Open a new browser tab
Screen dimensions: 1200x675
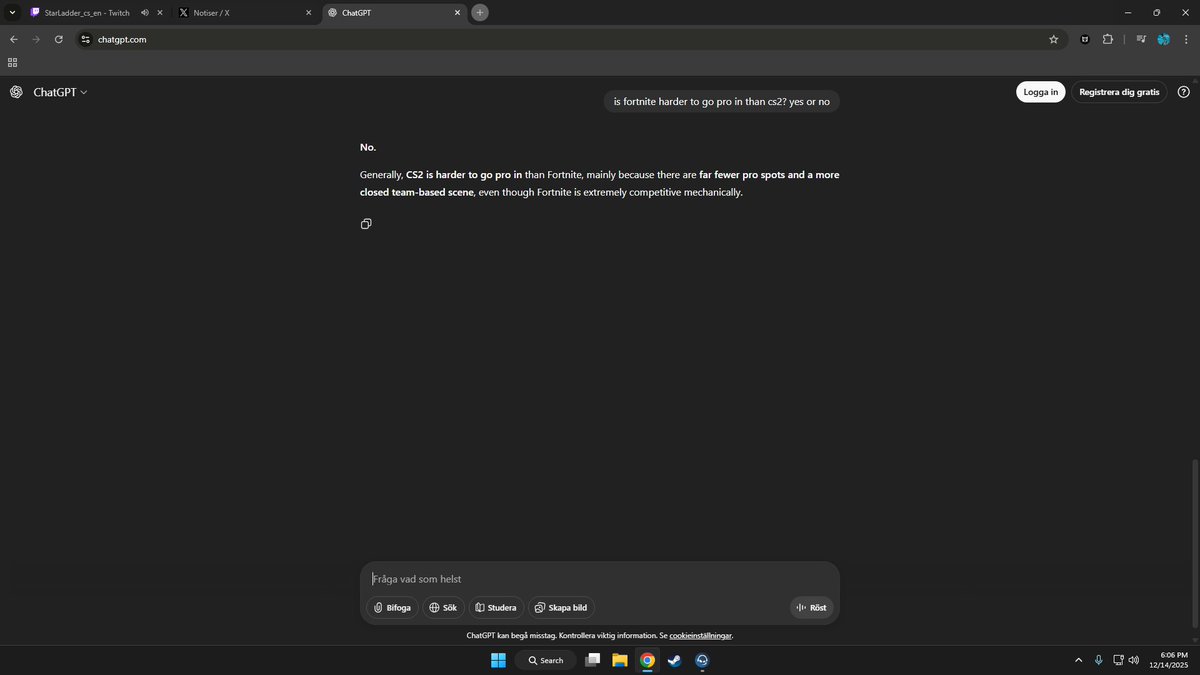click(x=480, y=13)
